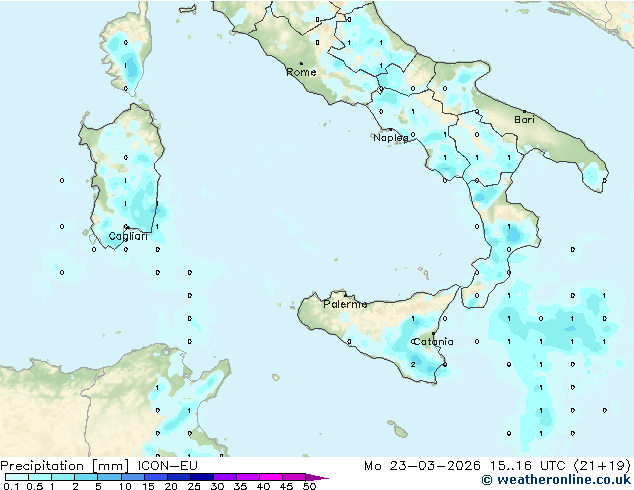Viewport: 634px width, 490px height.
Task: Pick the 45–50 mm legend color
Action: coord(294,477)
